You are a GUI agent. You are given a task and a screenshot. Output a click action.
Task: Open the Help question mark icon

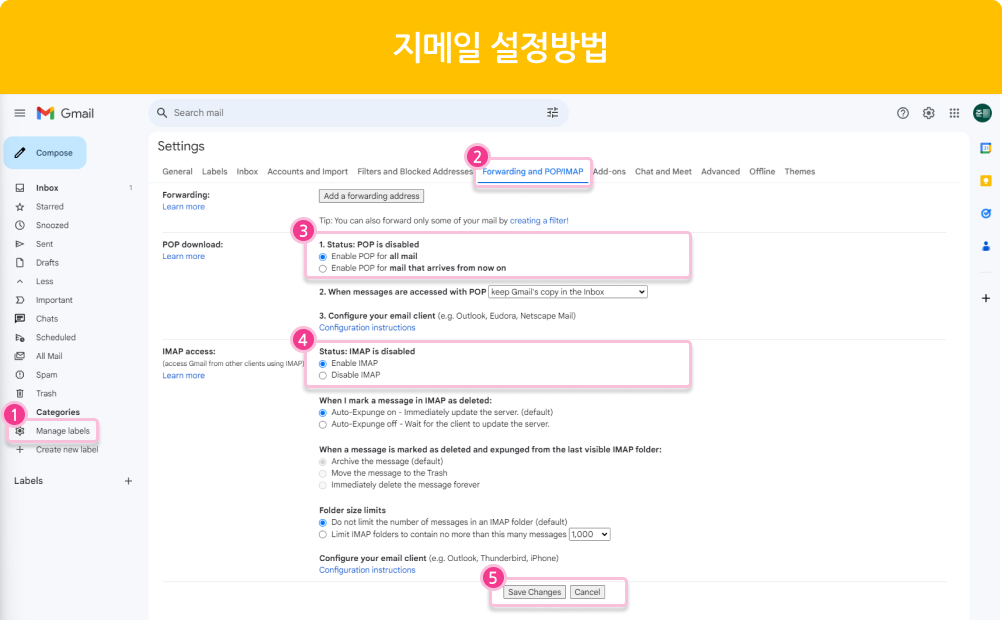(902, 113)
